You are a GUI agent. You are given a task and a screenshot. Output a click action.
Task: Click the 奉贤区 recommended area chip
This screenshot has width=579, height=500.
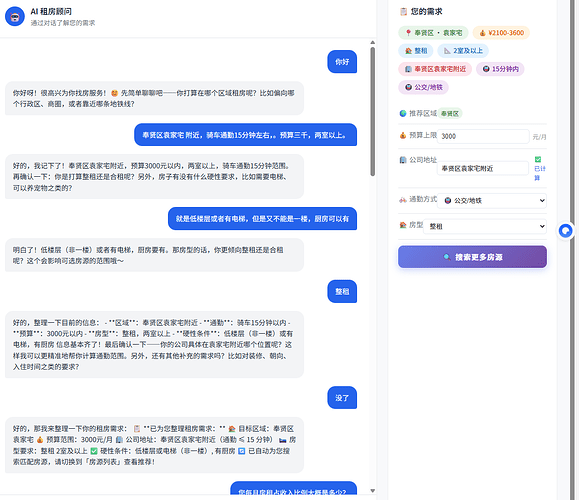click(x=450, y=113)
